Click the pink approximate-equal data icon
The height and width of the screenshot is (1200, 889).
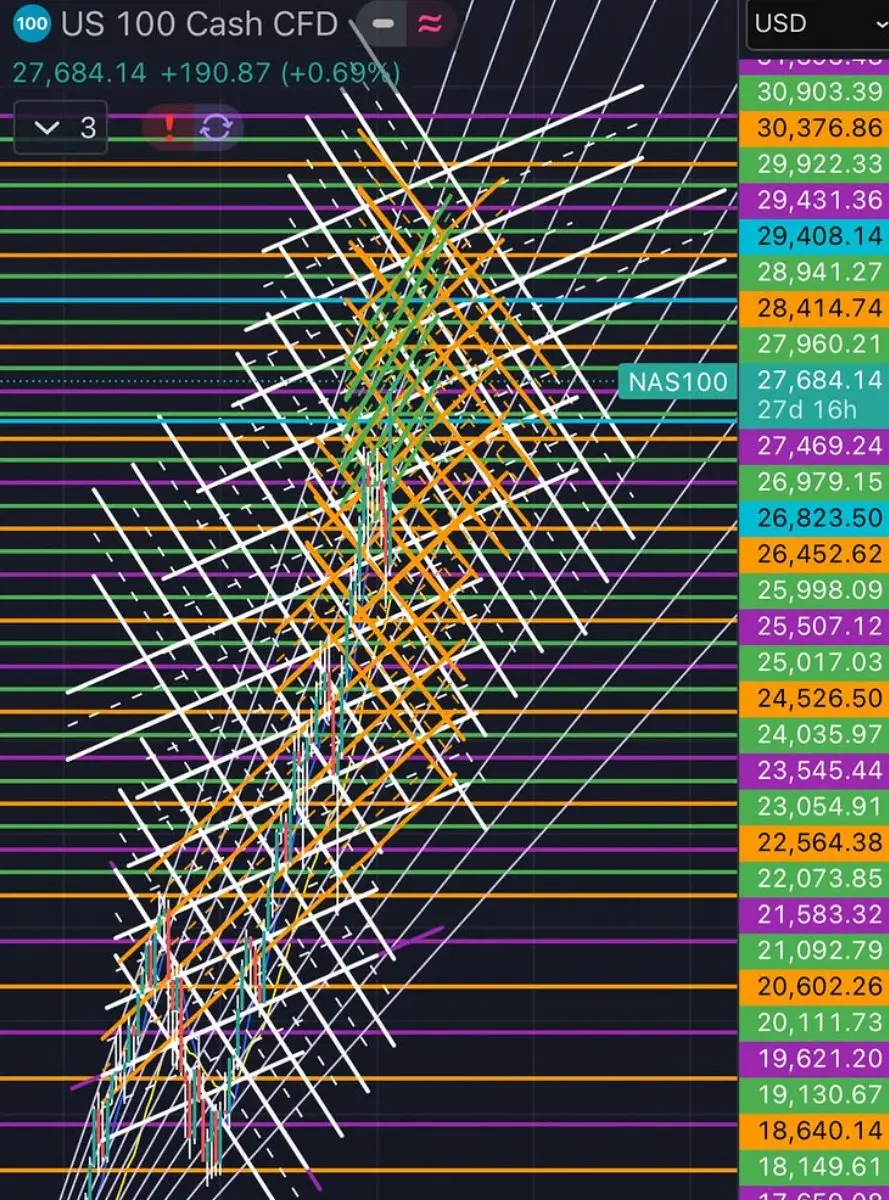(x=430, y=25)
